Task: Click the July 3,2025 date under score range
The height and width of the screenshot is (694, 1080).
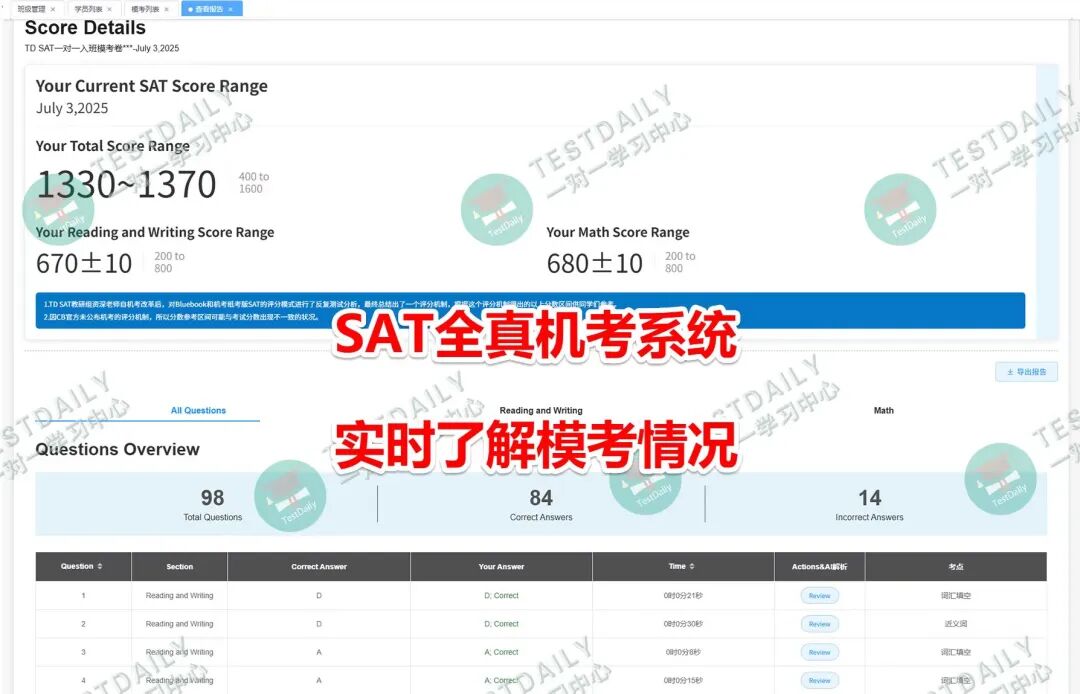Action: click(72, 108)
